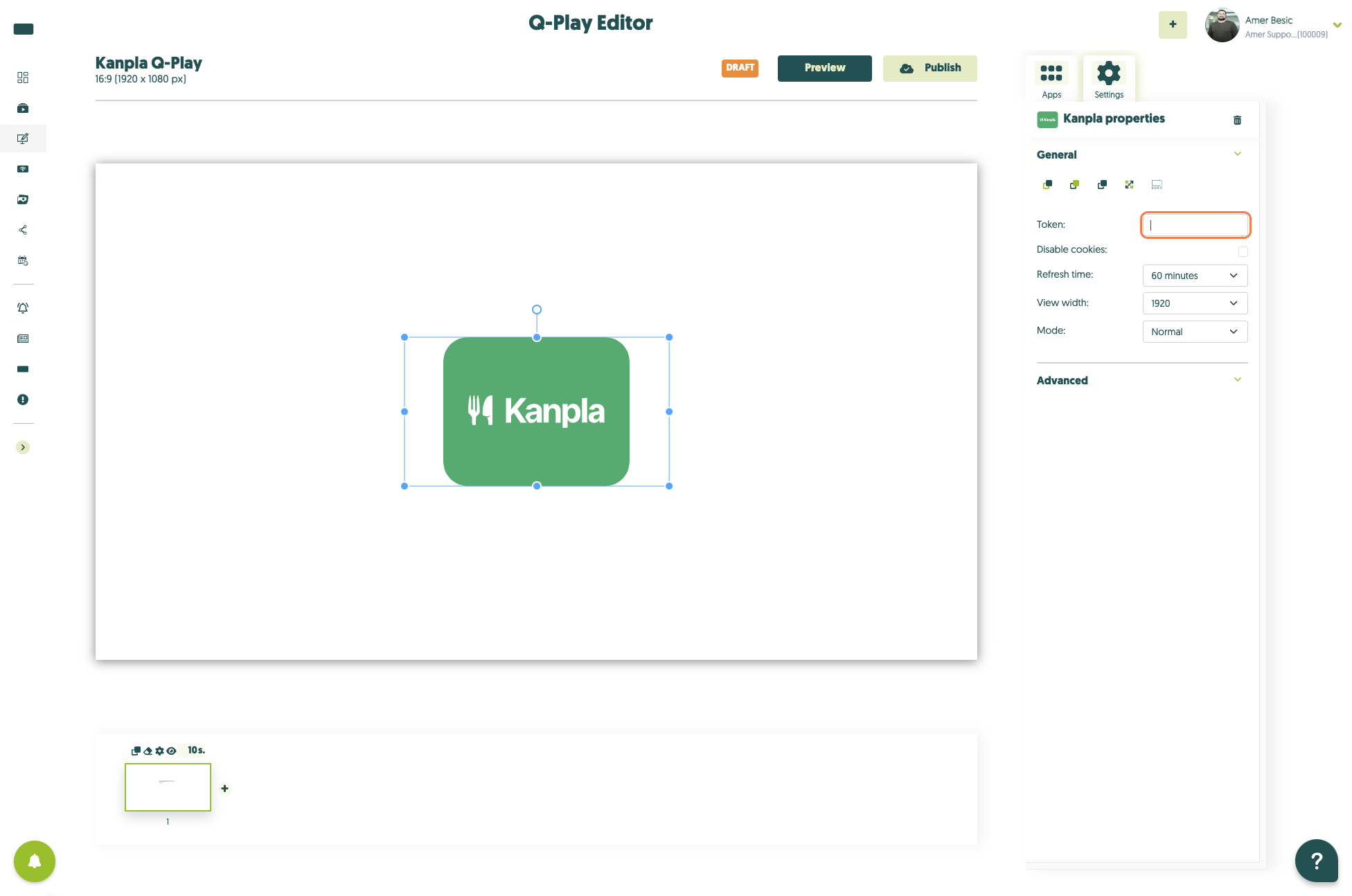The image size is (1352, 896).
Task: Expand the Advanced section
Action: click(1238, 380)
